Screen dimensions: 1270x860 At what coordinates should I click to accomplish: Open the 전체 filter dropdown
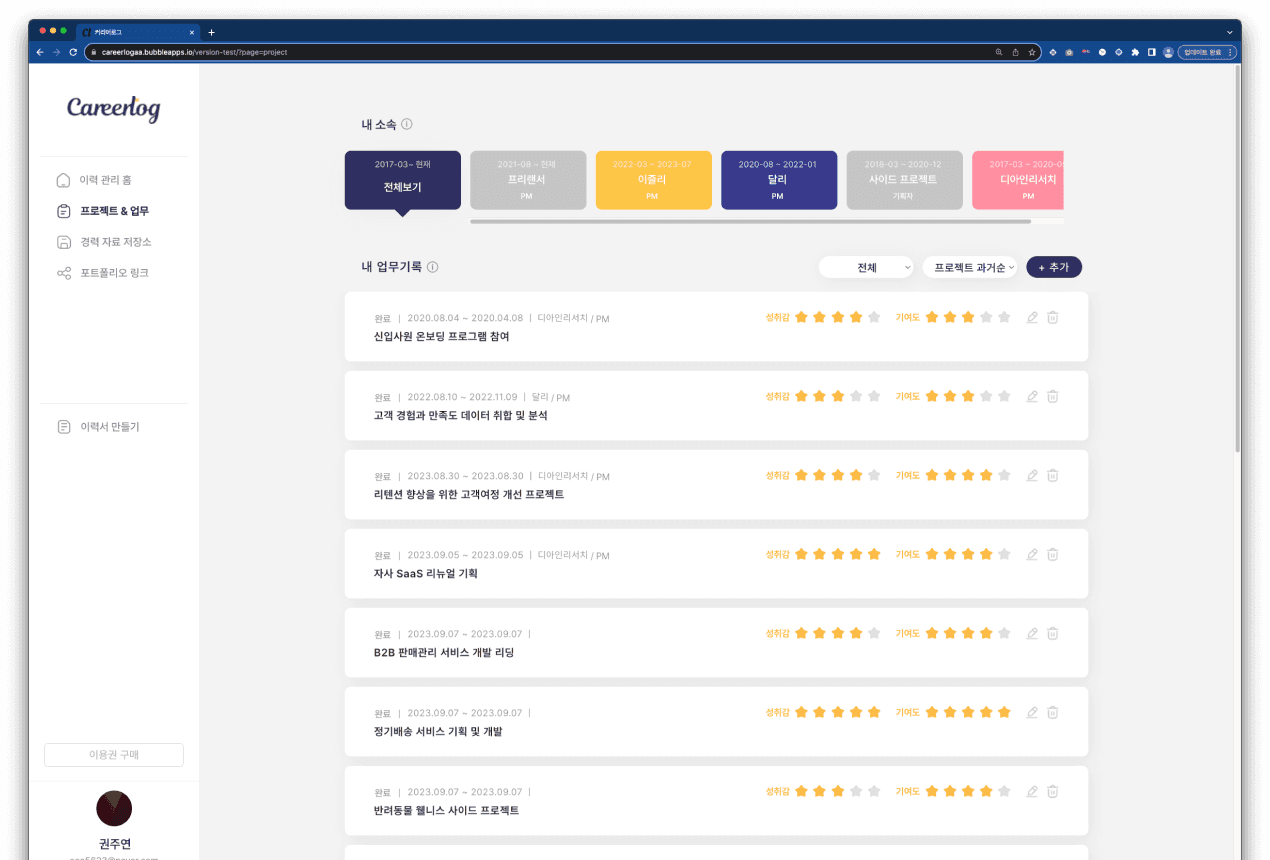tap(867, 267)
